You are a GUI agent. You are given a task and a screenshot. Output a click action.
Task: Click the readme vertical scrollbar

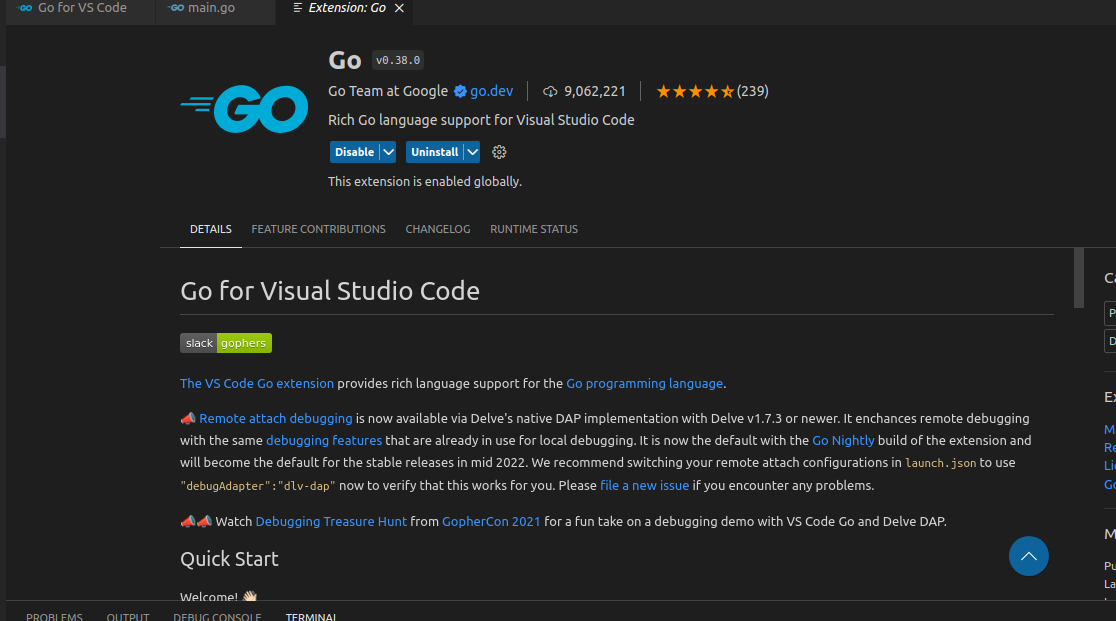[x=1079, y=278]
